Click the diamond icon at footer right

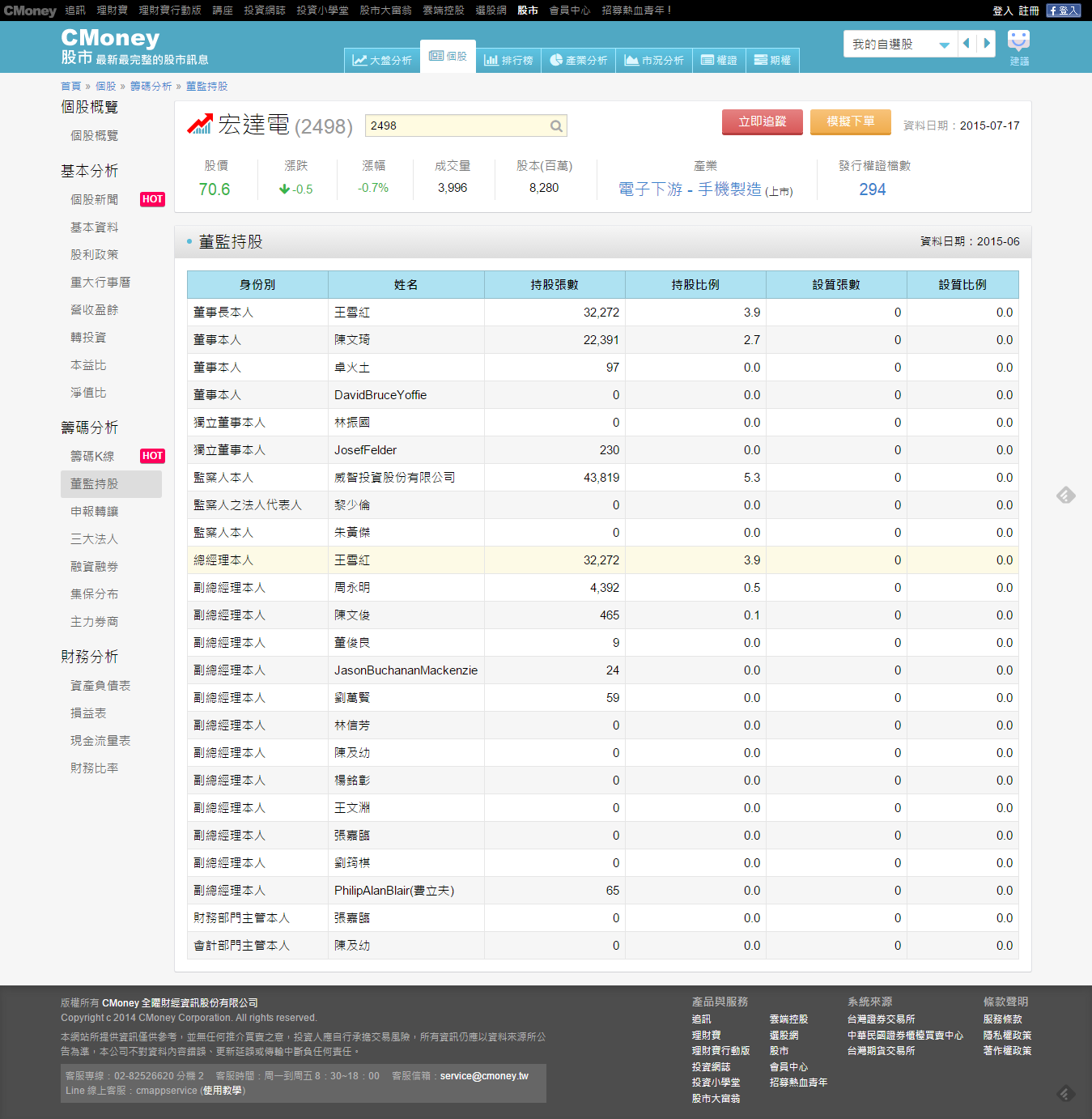(1066, 1094)
